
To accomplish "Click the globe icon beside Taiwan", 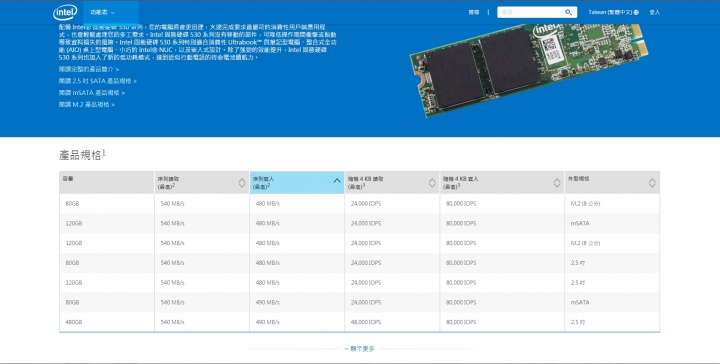I will coord(636,12).
